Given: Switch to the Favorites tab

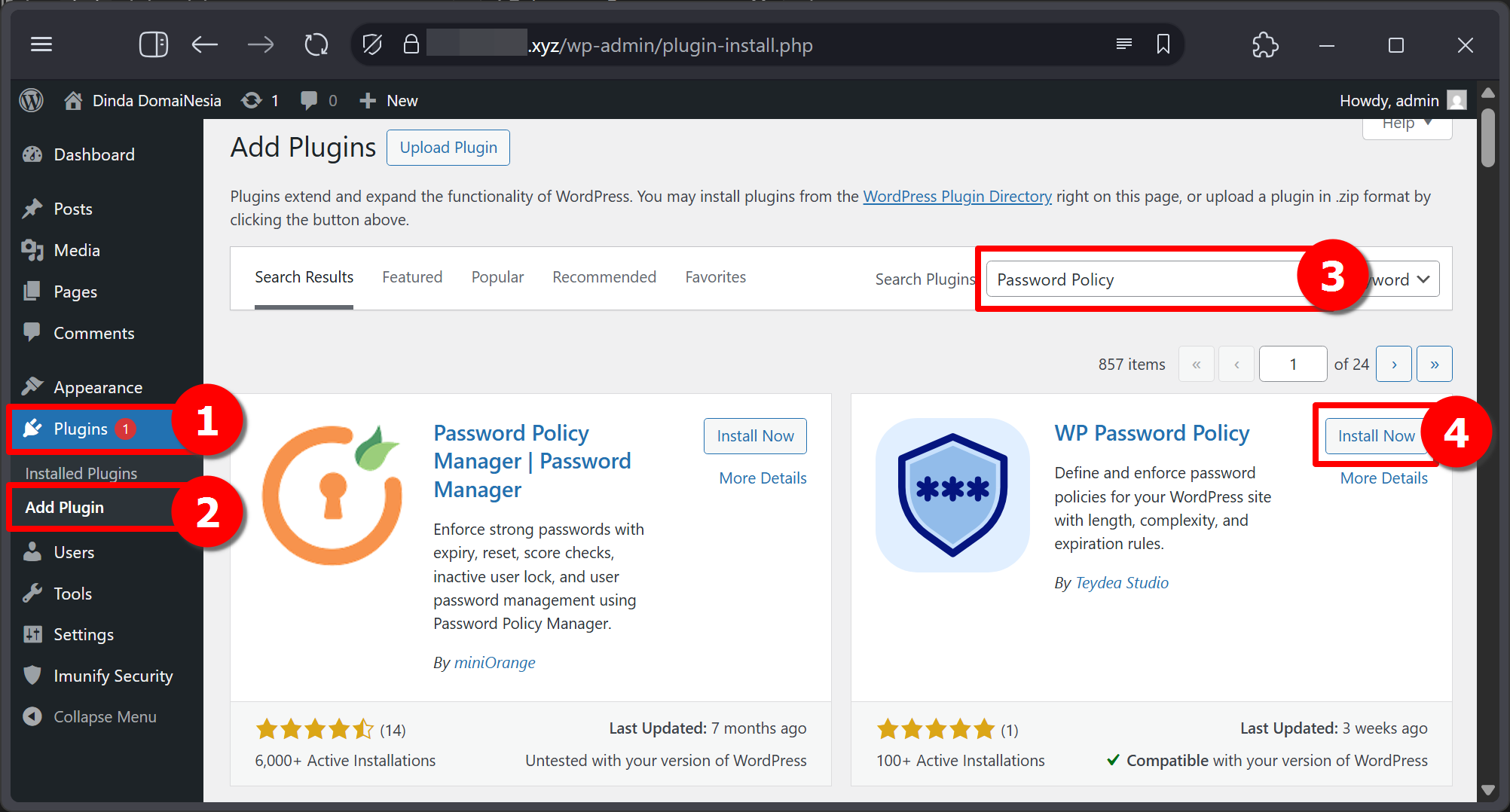Looking at the screenshot, I should [715, 277].
